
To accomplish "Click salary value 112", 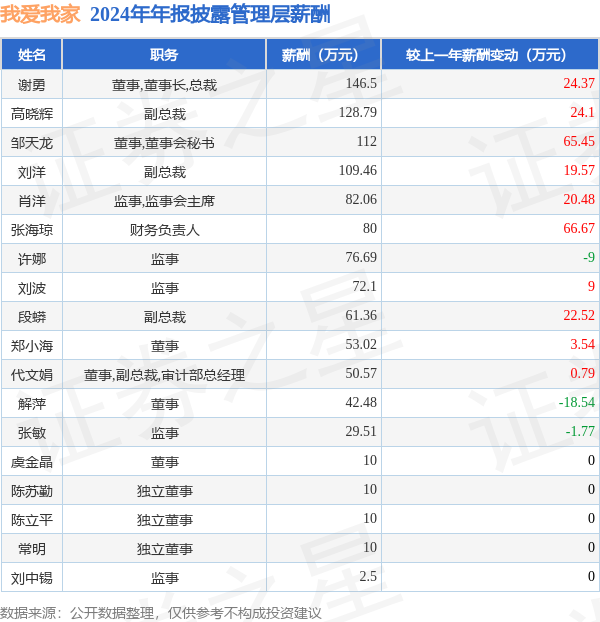I will pyautogui.click(x=367, y=141).
